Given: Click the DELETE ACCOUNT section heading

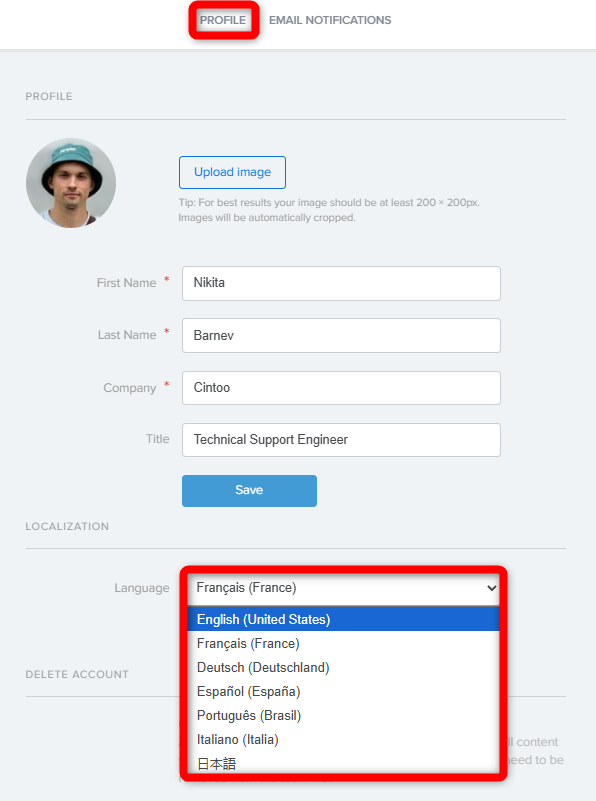Looking at the screenshot, I should click(77, 674).
